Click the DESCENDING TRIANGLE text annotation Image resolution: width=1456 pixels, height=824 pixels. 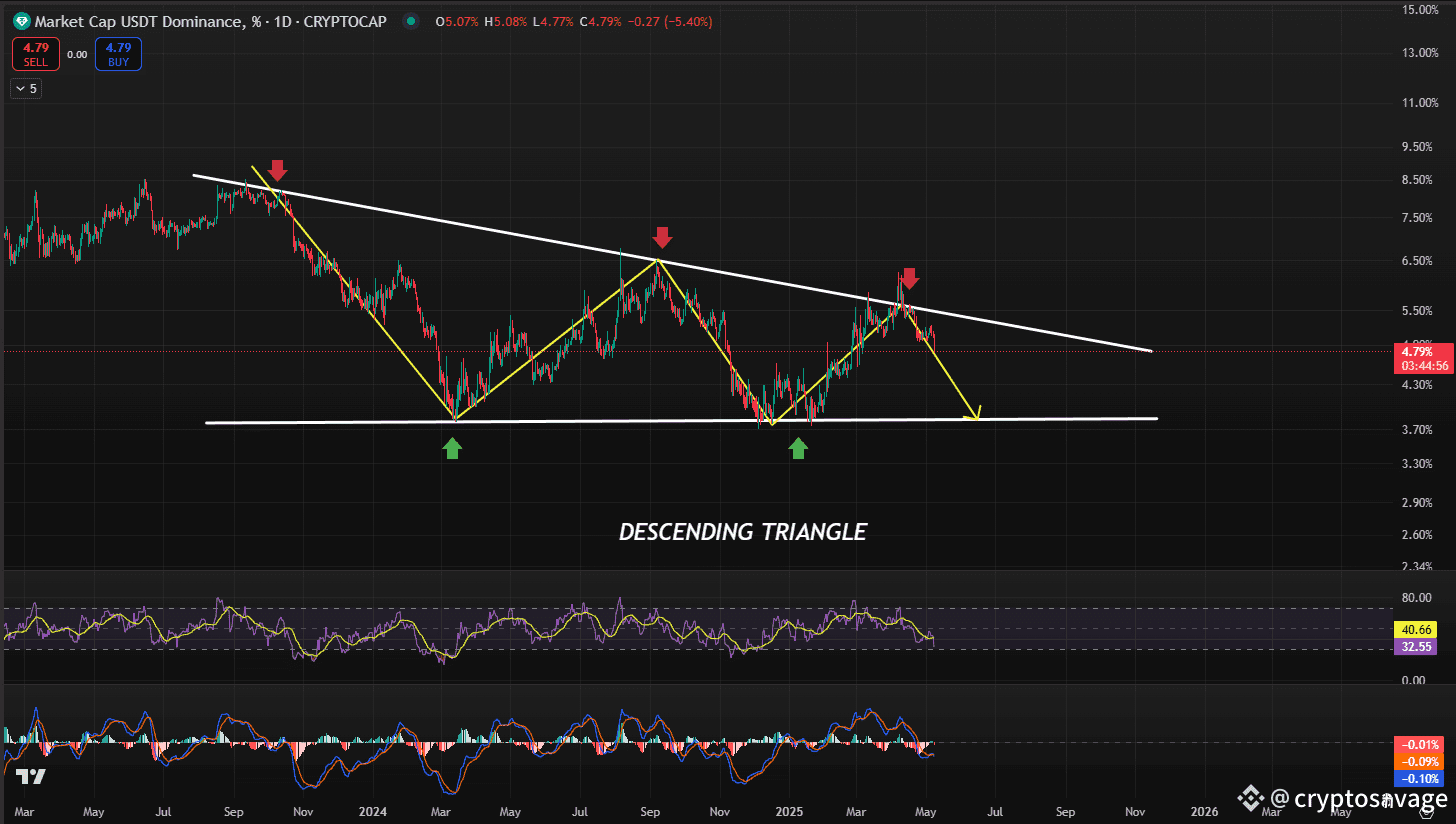pyautogui.click(x=742, y=532)
